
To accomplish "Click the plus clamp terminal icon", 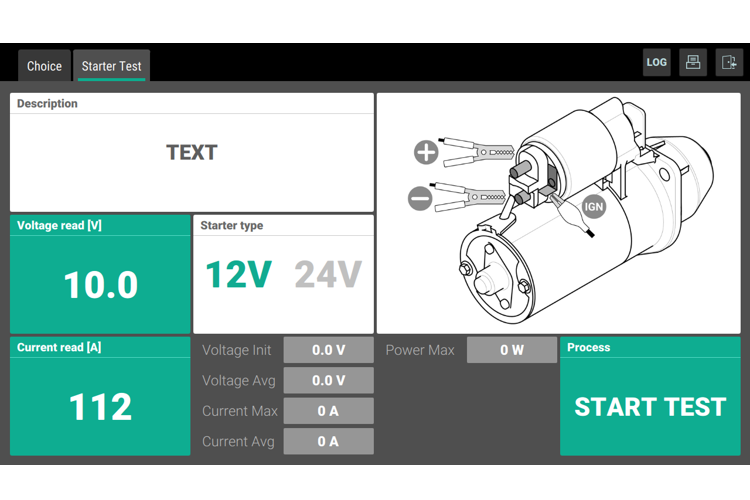I will click(426, 152).
